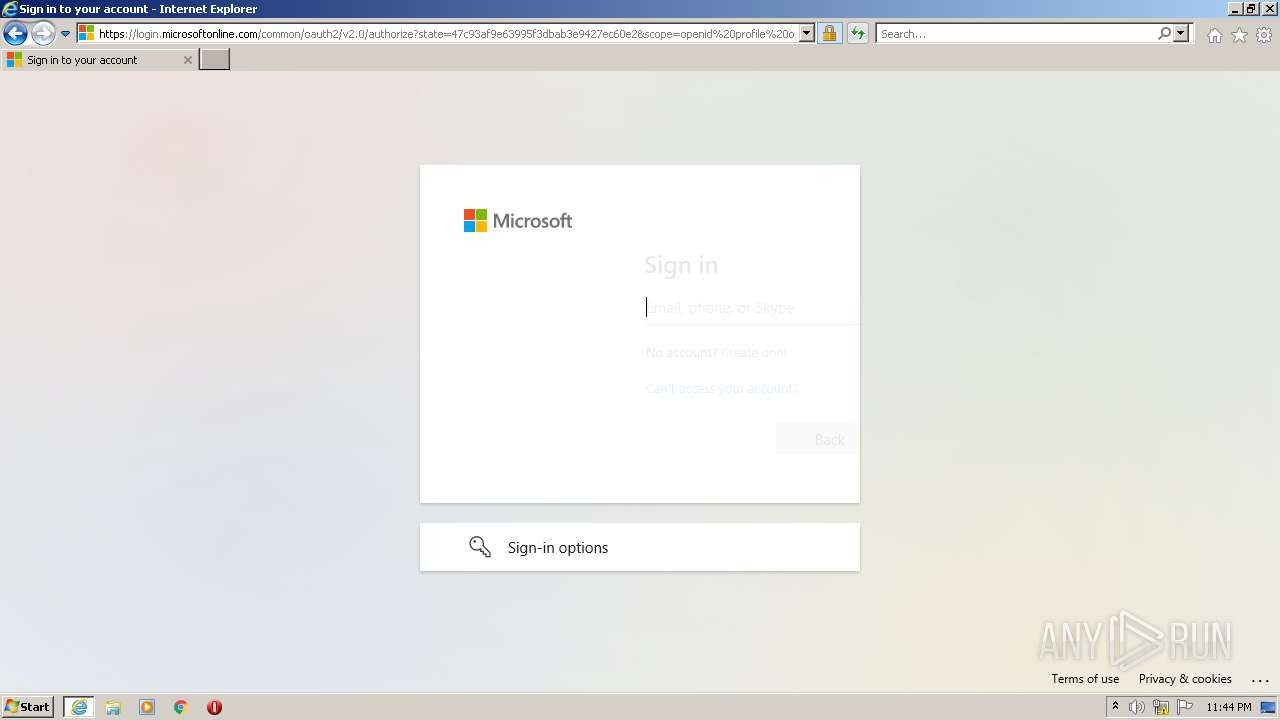Click the clock showing 11:44 PM
The image size is (1280, 720).
1229,707
